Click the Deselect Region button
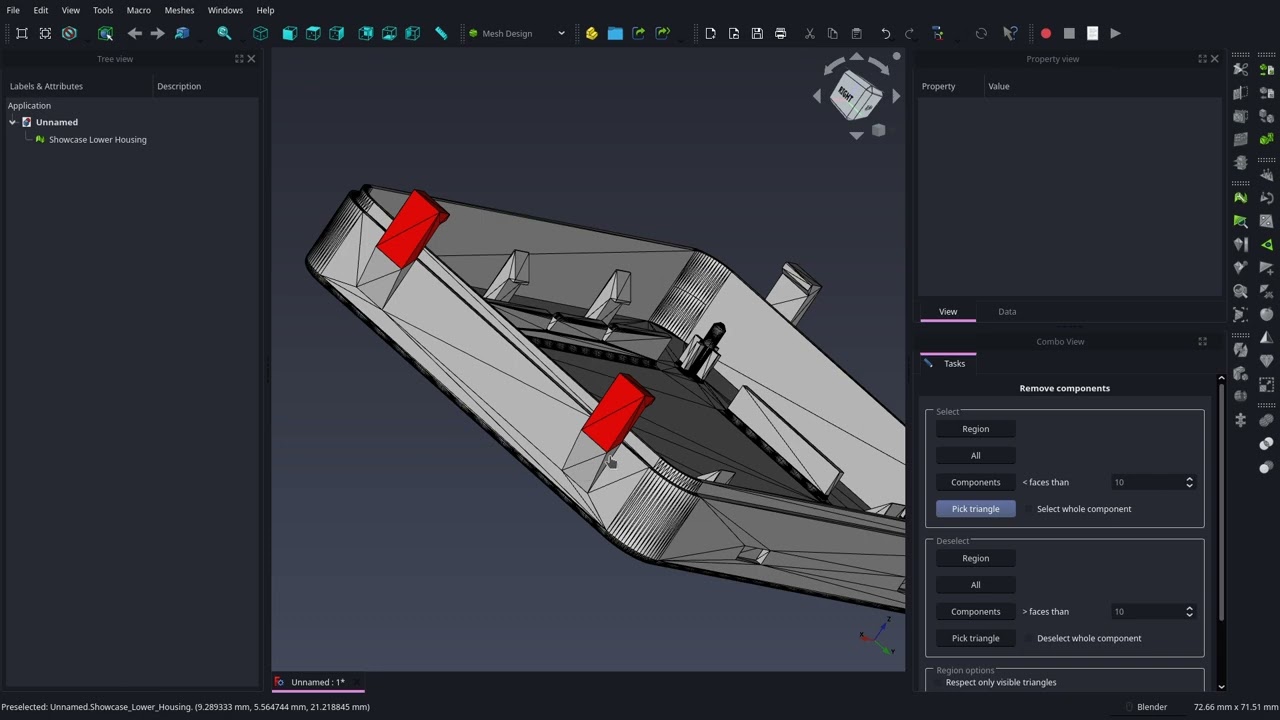 pyautogui.click(x=975, y=558)
